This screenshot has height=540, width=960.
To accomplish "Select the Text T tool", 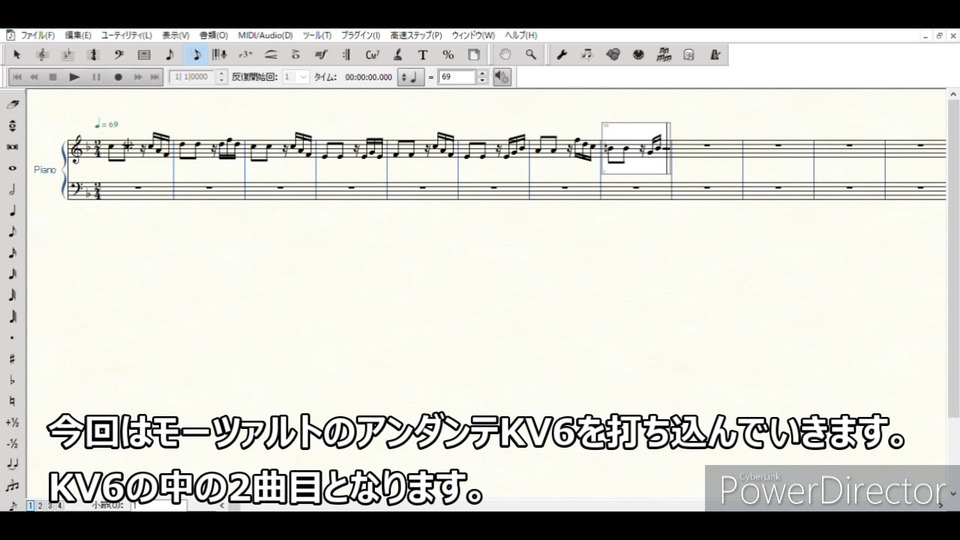I will coord(422,55).
